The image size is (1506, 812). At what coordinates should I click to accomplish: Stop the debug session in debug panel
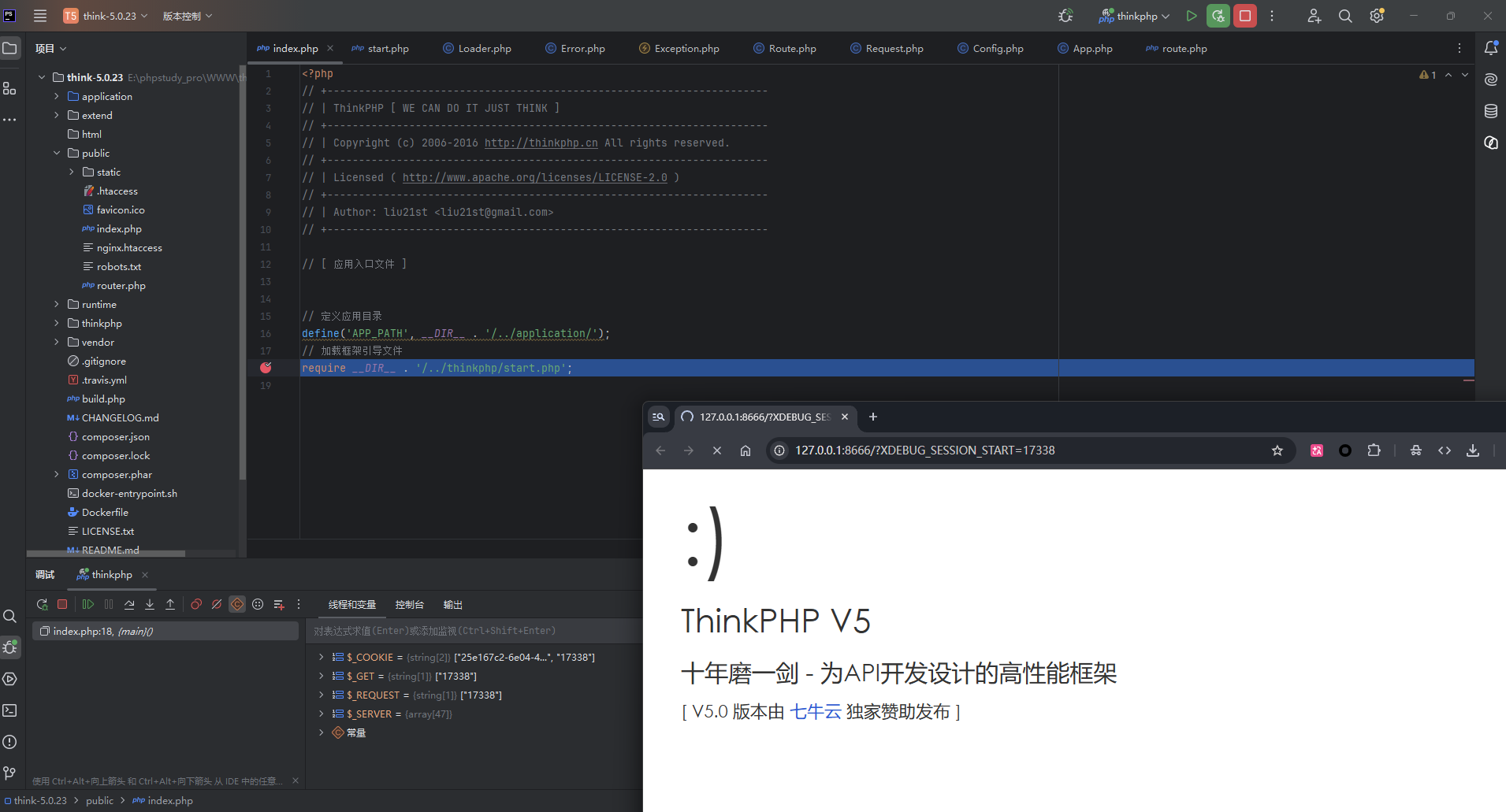coord(62,604)
